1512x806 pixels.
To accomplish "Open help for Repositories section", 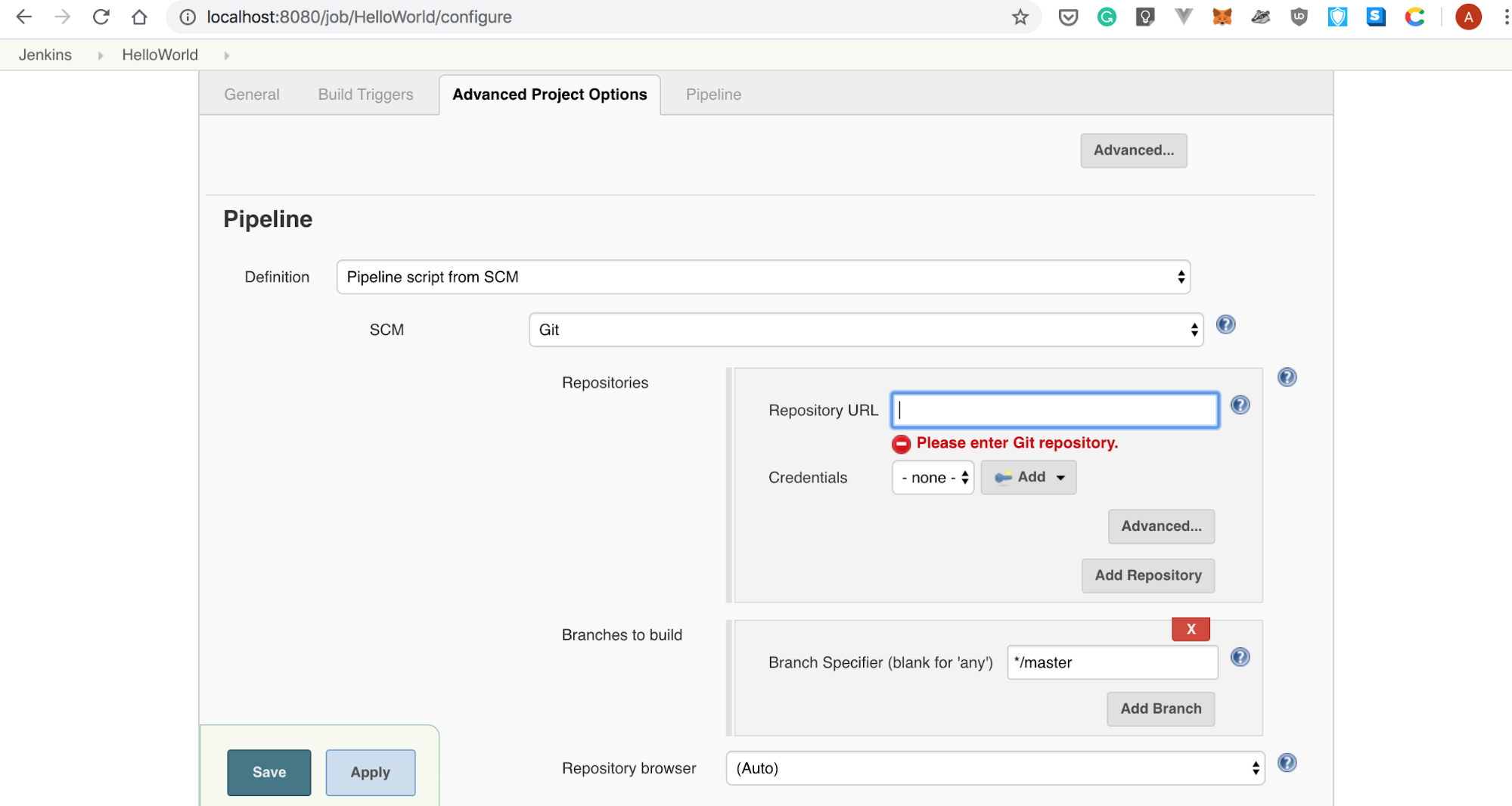I will (1287, 377).
